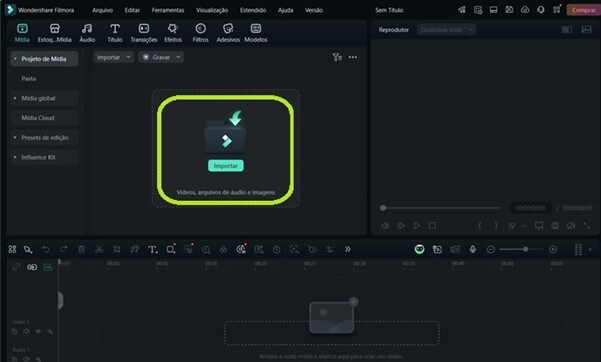This screenshot has height=362, width=601.
Task: Open the Ajuda menu
Action: pyautogui.click(x=286, y=10)
